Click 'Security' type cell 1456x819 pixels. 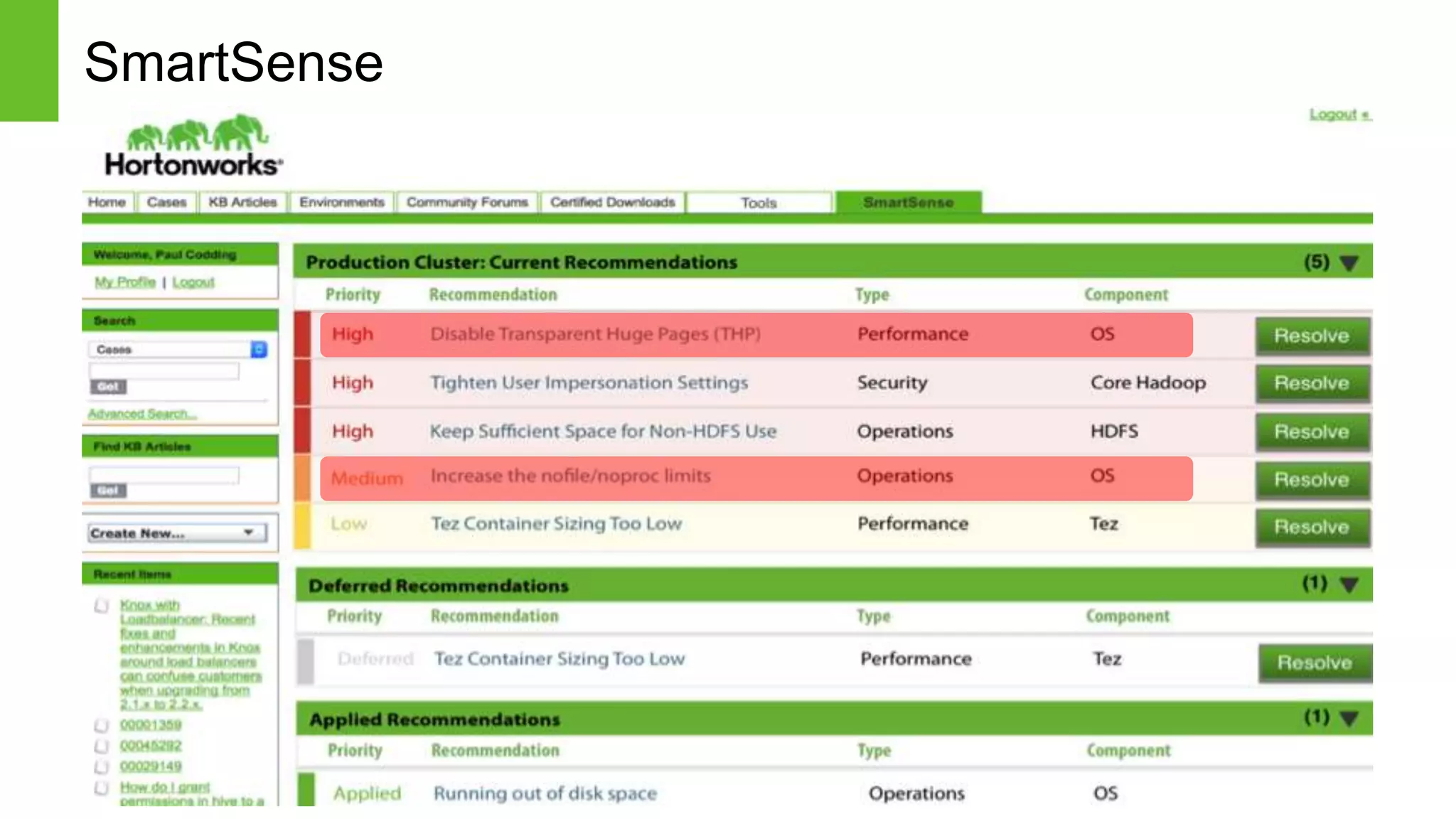(892, 382)
